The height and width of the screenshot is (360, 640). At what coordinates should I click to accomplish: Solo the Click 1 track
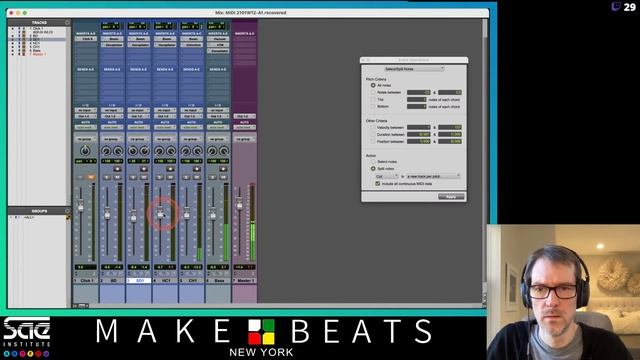(x=80, y=177)
